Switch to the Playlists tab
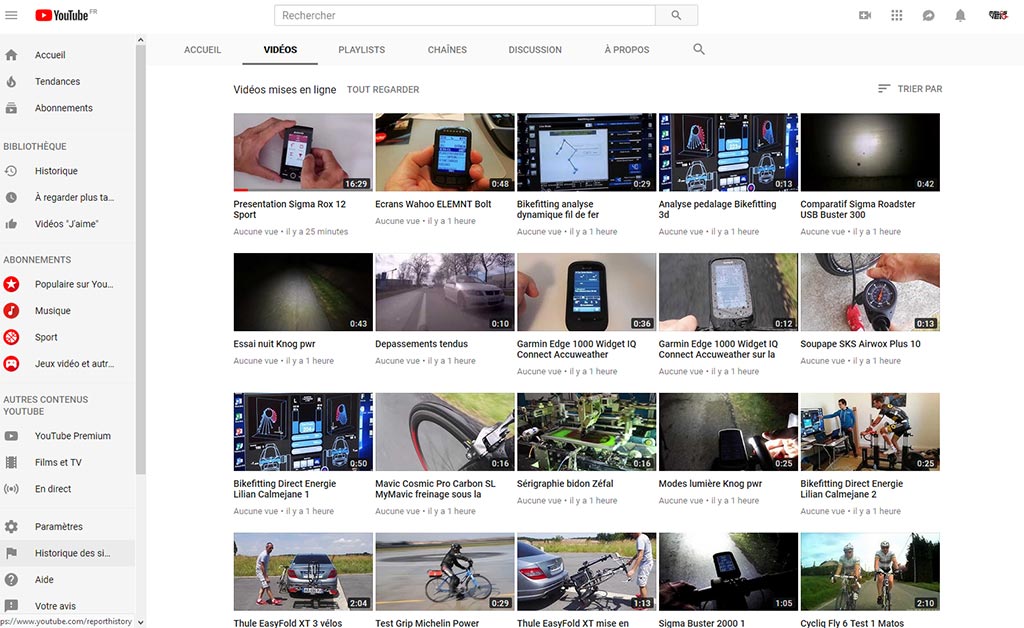Image resolution: width=1024 pixels, height=628 pixels. coord(362,50)
